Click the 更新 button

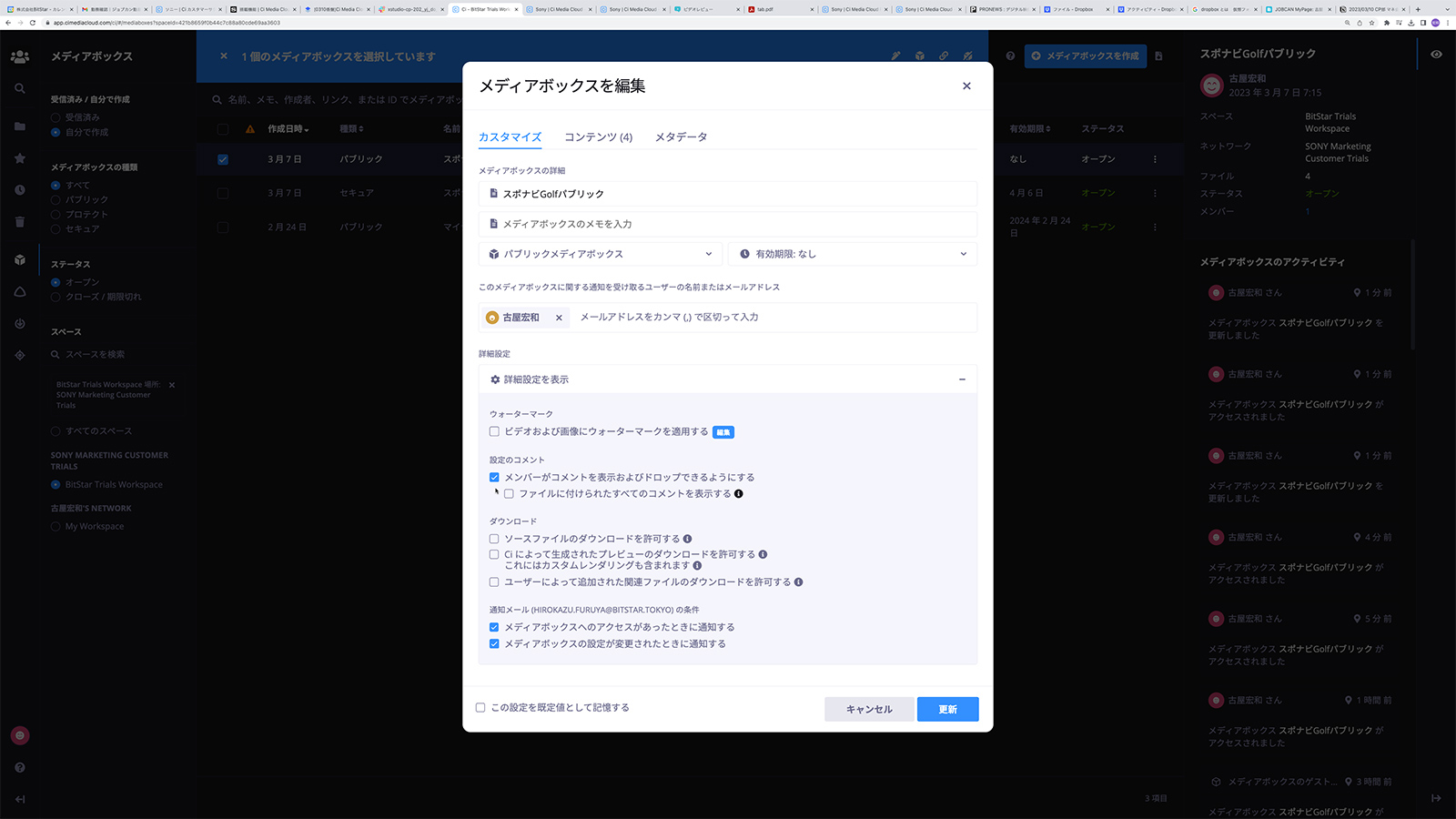[947, 709]
